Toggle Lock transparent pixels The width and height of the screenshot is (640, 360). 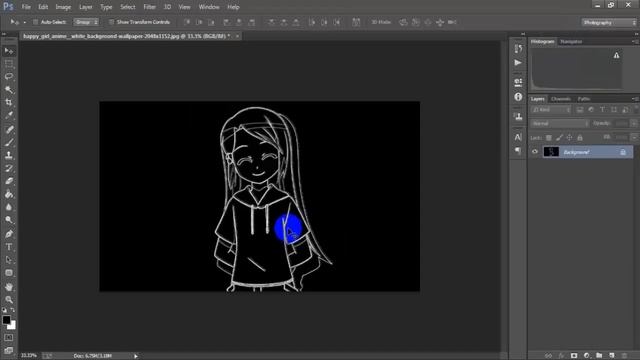click(x=549, y=138)
